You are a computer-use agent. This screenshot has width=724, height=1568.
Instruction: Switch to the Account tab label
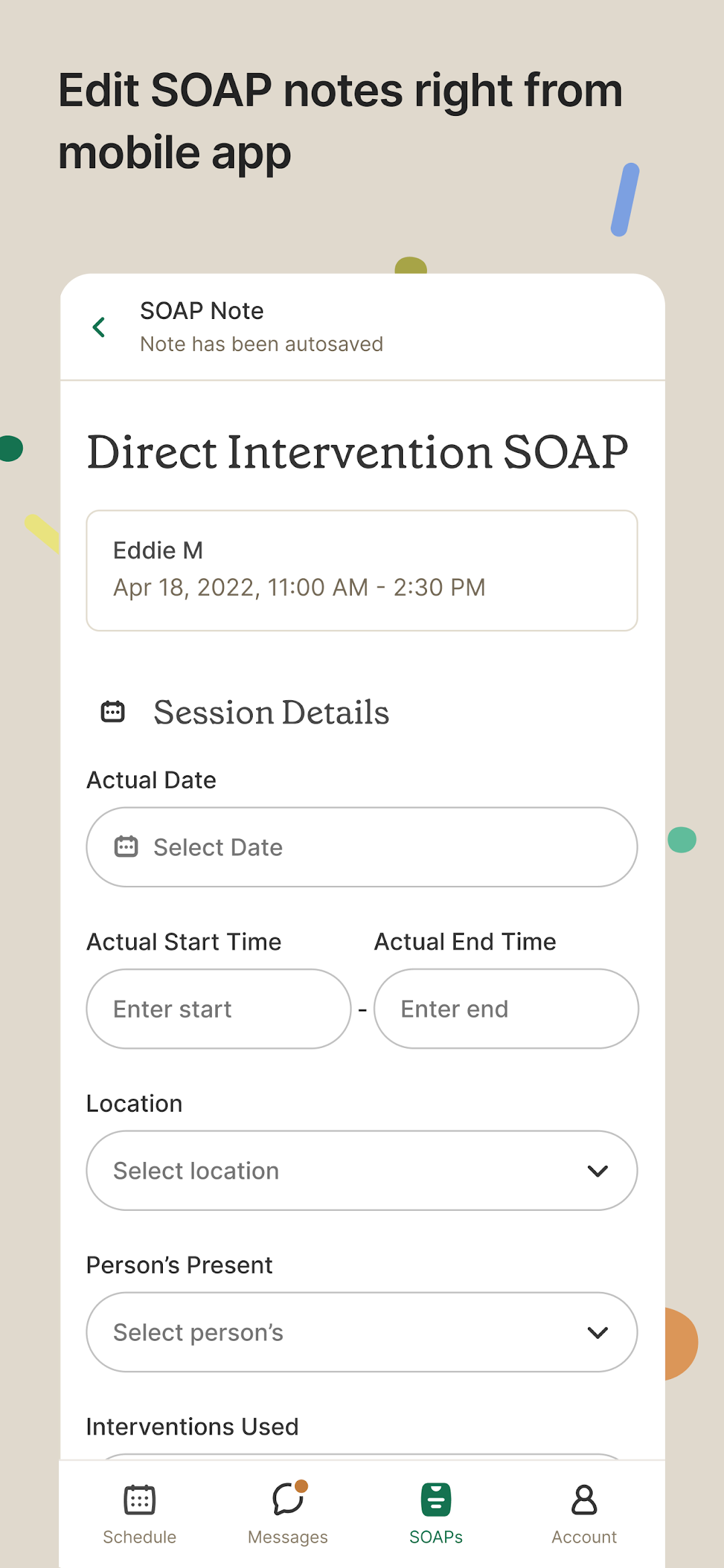tap(584, 1537)
